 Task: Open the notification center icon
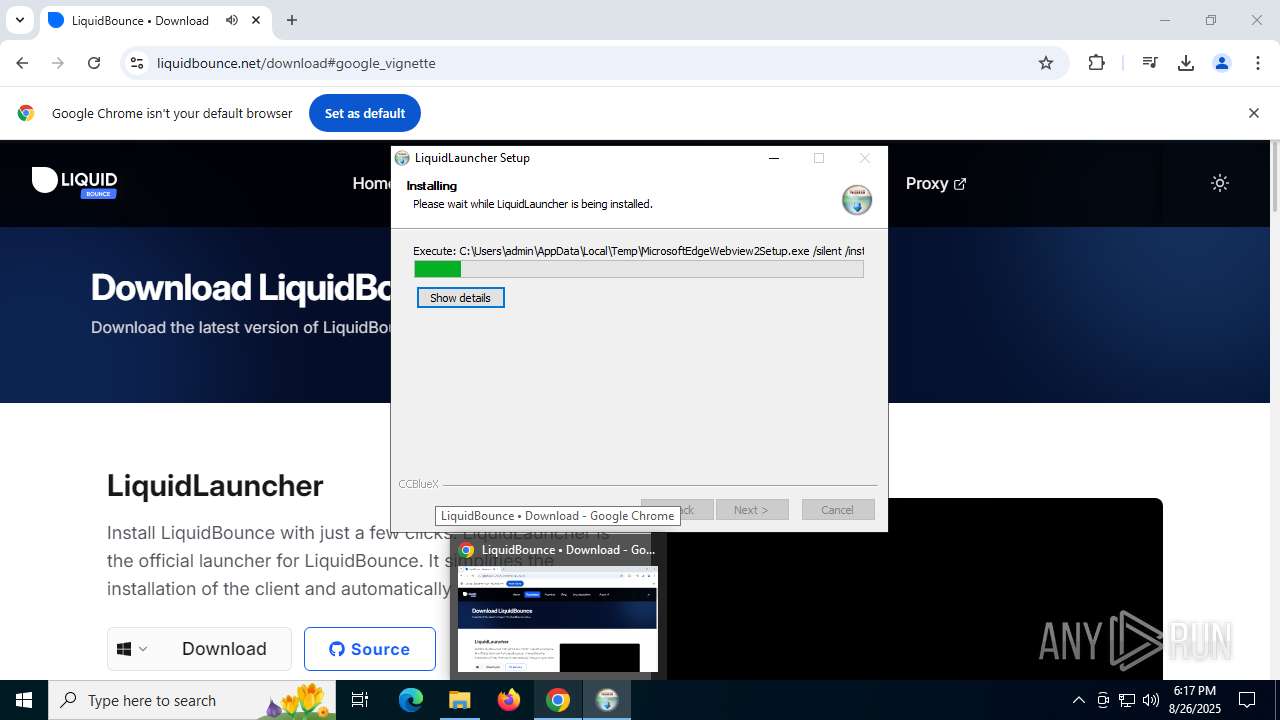(1247, 700)
